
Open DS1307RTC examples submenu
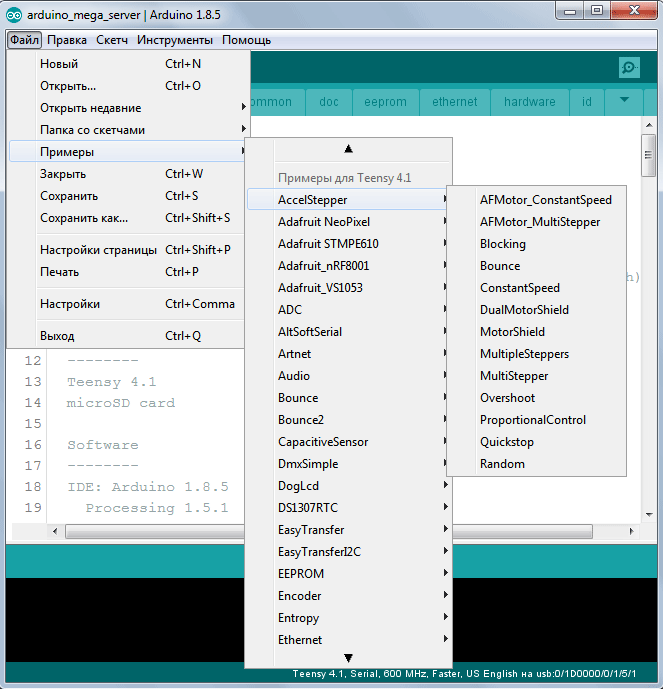click(x=348, y=508)
